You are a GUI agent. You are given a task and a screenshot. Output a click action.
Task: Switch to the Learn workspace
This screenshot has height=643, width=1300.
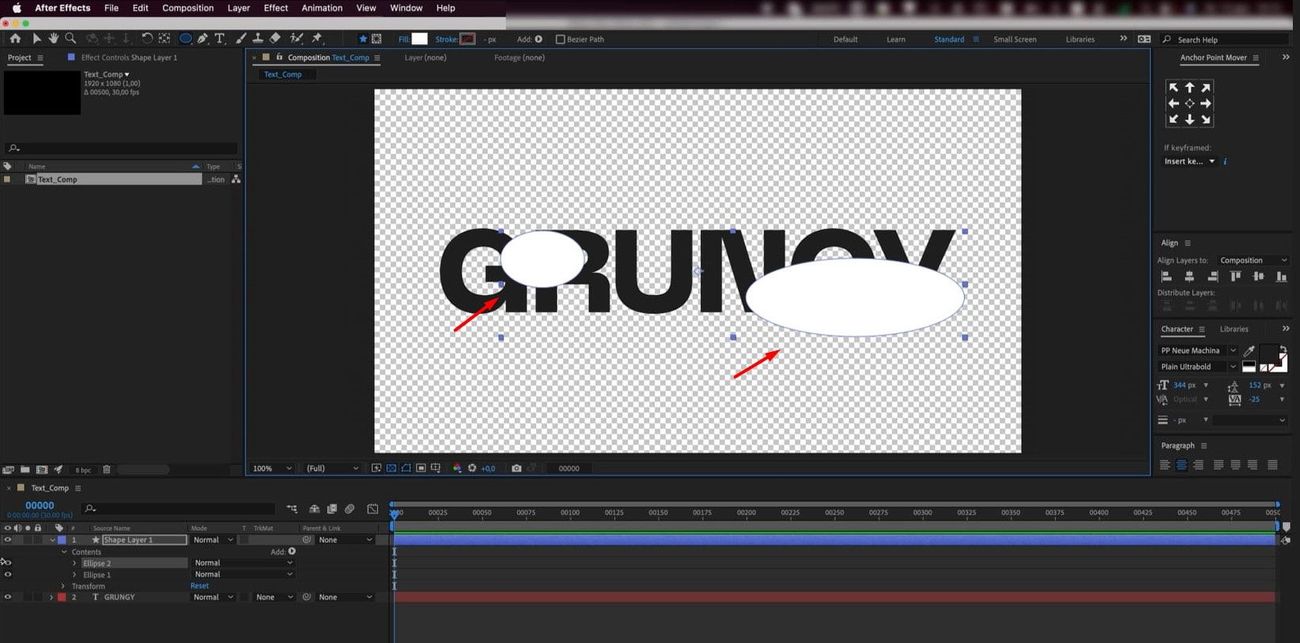[x=895, y=40]
